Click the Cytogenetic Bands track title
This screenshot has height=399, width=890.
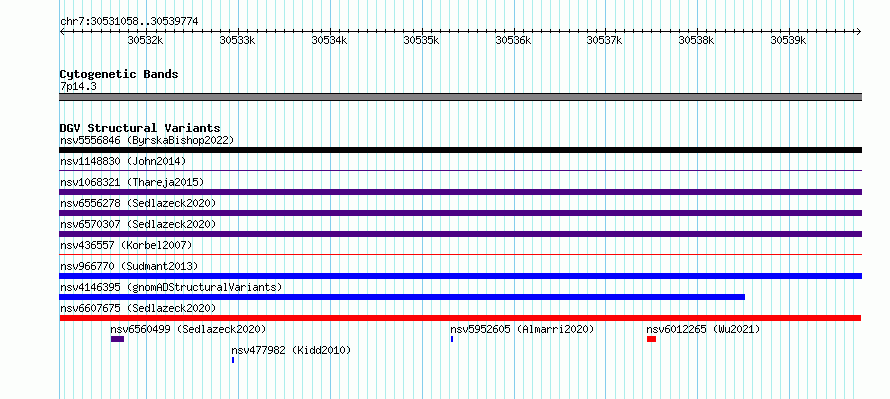click(119, 74)
